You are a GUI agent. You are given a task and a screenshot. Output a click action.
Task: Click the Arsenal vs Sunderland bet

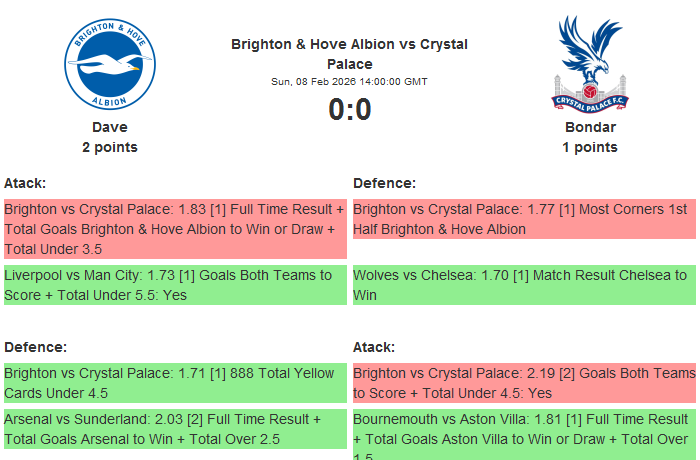coord(175,429)
